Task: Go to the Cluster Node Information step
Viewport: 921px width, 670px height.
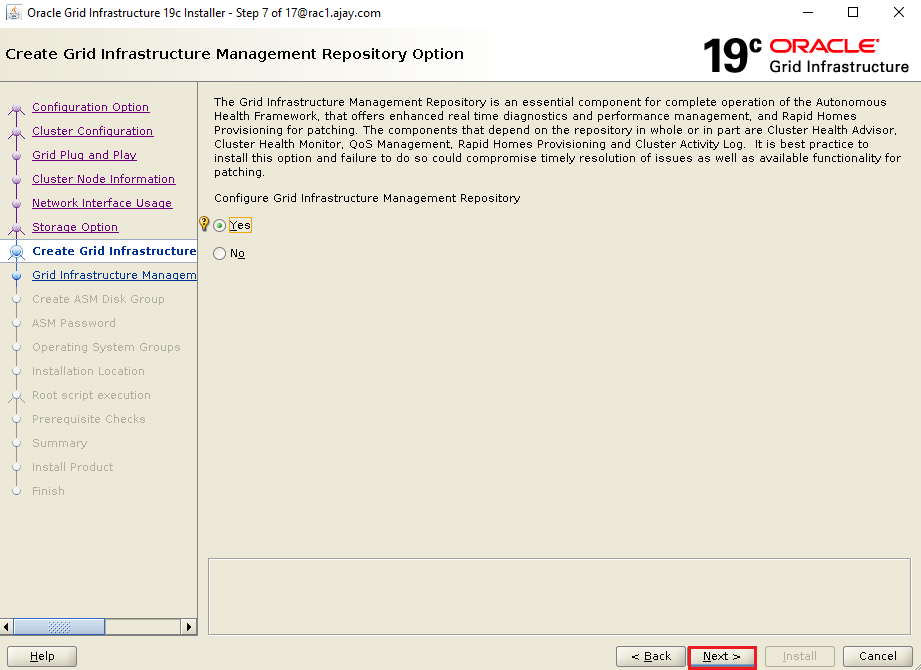Action: click(x=103, y=179)
